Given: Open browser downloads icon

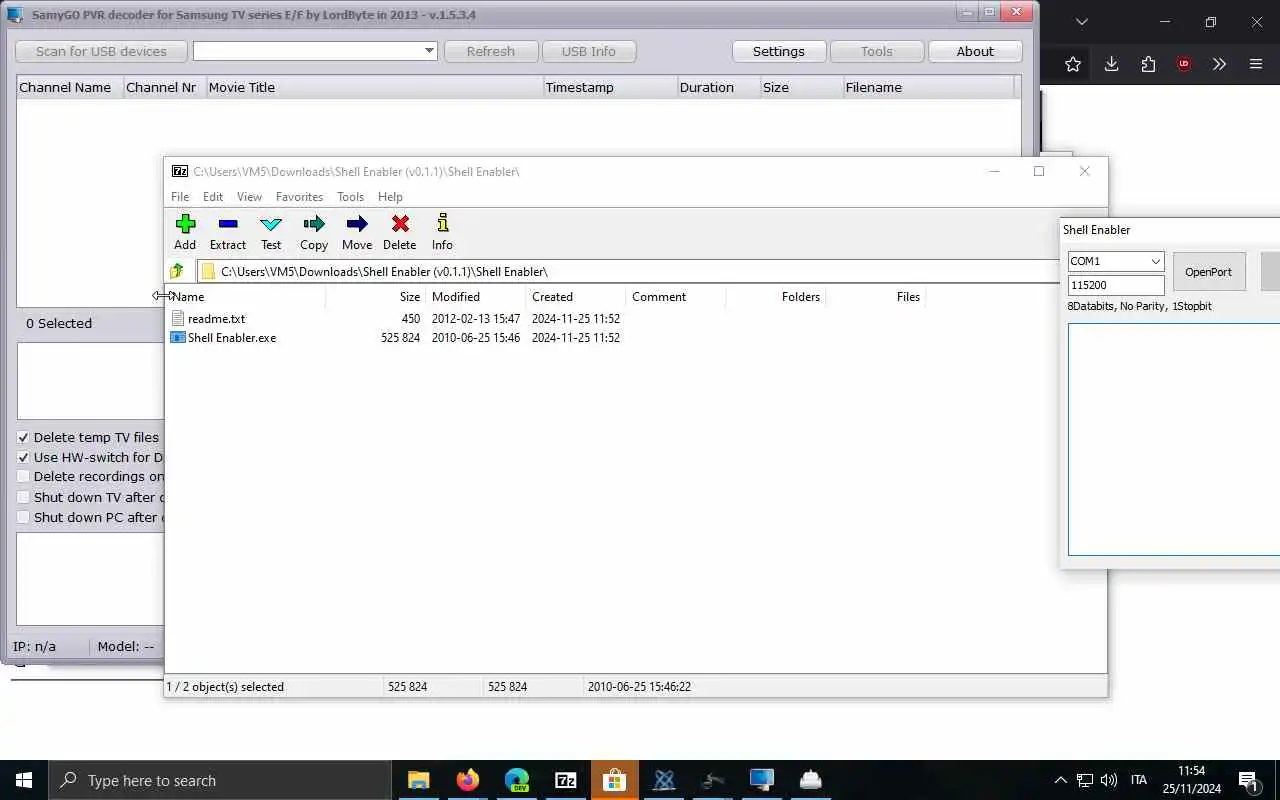Looking at the screenshot, I should click(x=1111, y=64).
